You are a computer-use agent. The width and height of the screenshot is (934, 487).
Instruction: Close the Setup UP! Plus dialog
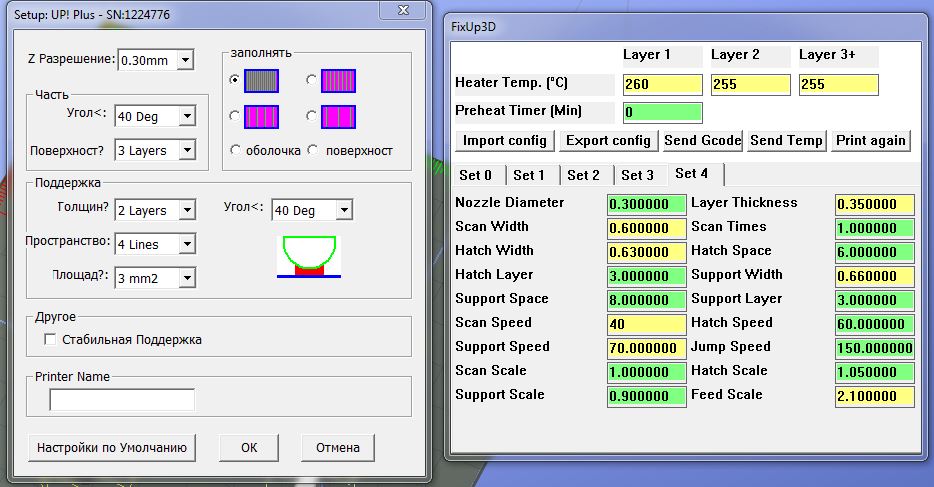[x=403, y=10]
